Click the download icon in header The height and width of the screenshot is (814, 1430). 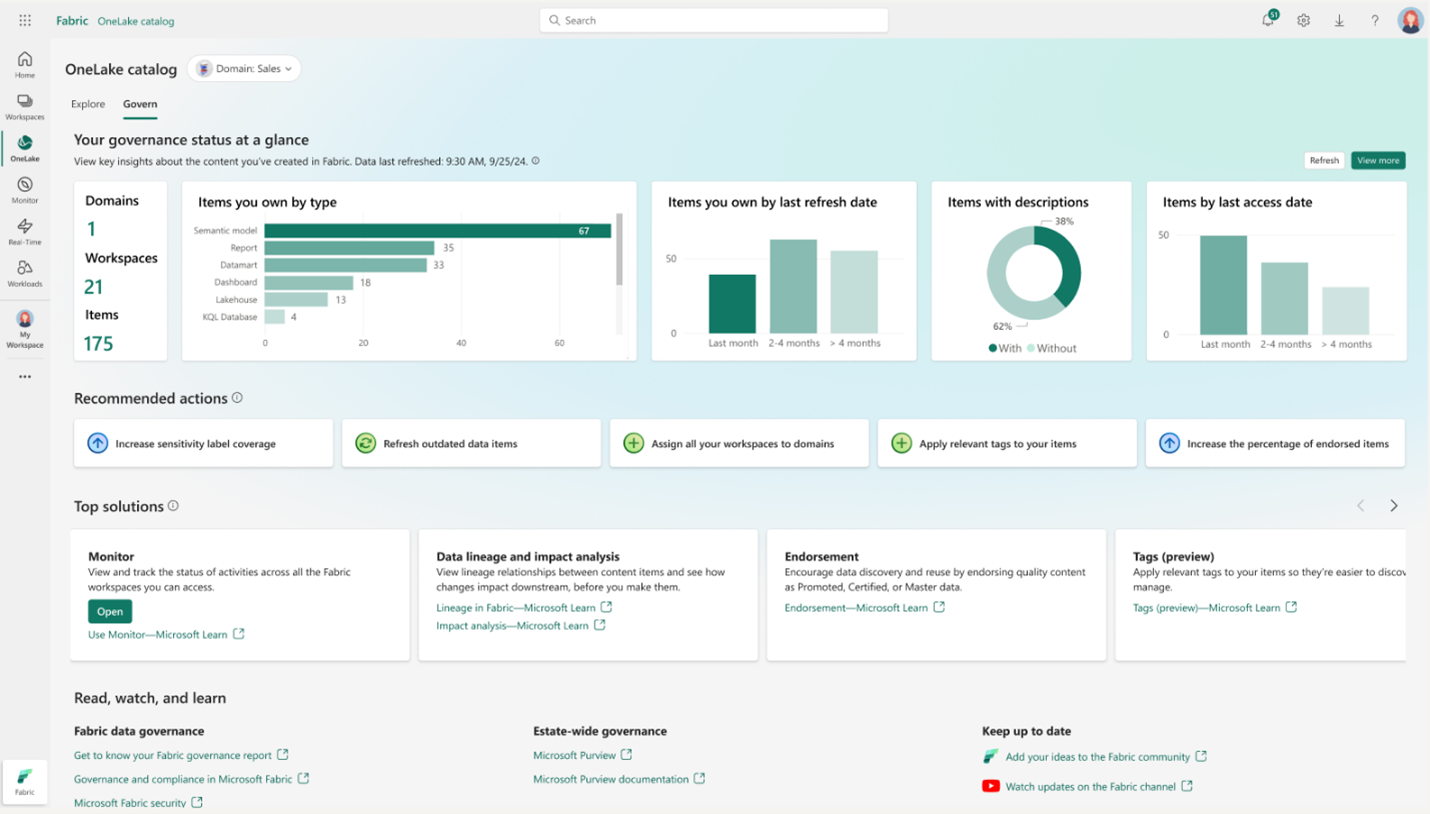pyautogui.click(x=1339, y=20)
